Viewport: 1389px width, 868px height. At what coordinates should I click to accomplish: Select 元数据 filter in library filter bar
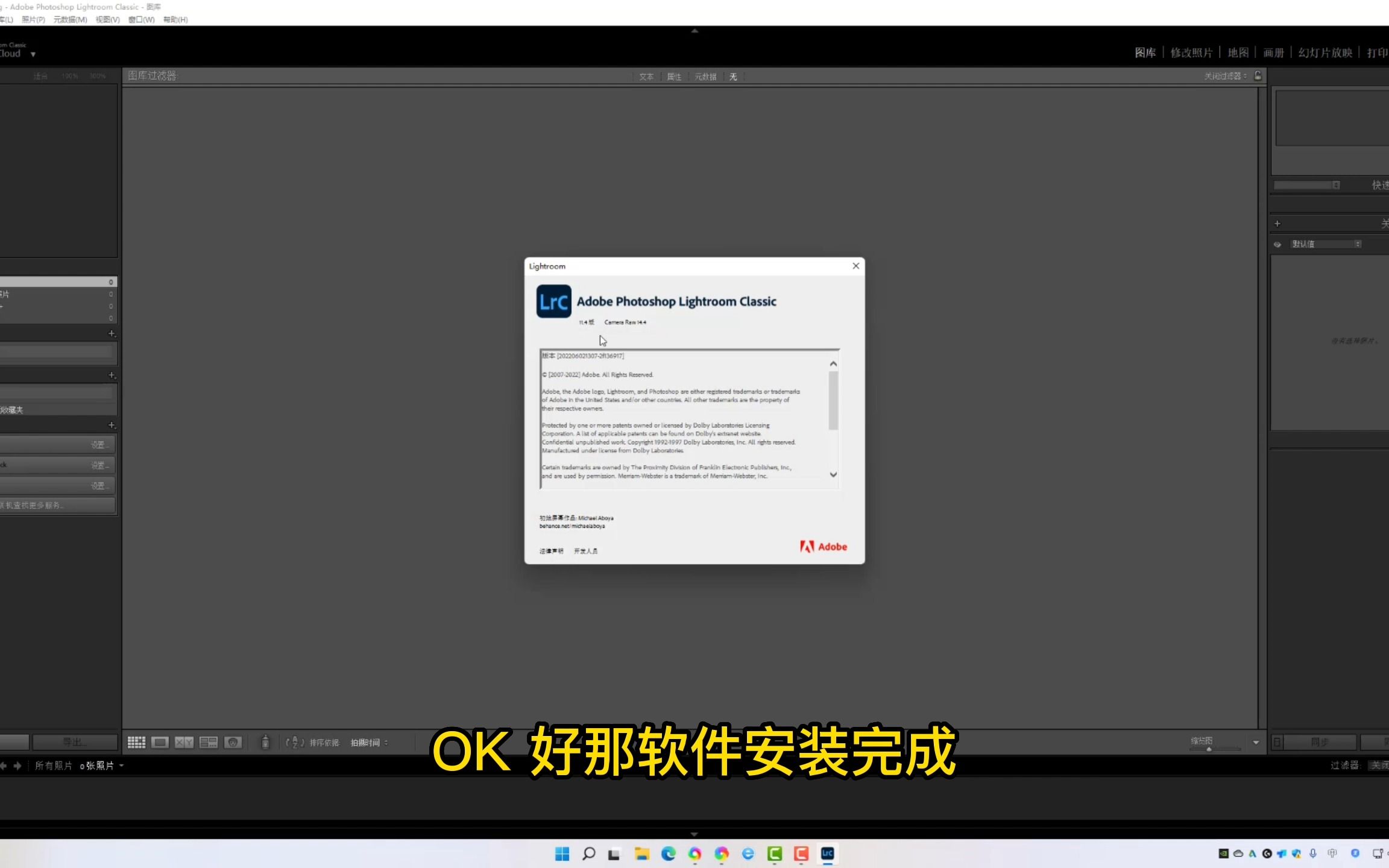(x=705, y=77)
